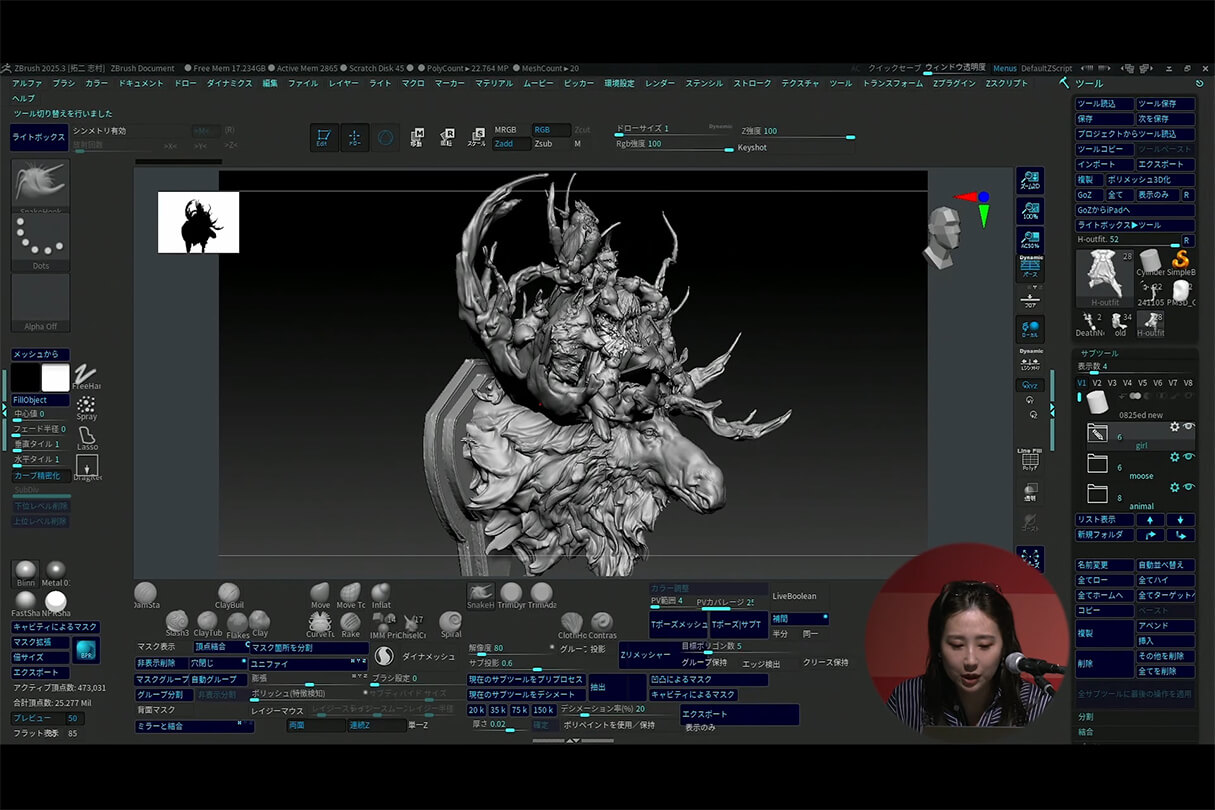This screenshot has width=1215, height=810.
Task: Choose the Lasso selection icon
Action: (87, 436)
